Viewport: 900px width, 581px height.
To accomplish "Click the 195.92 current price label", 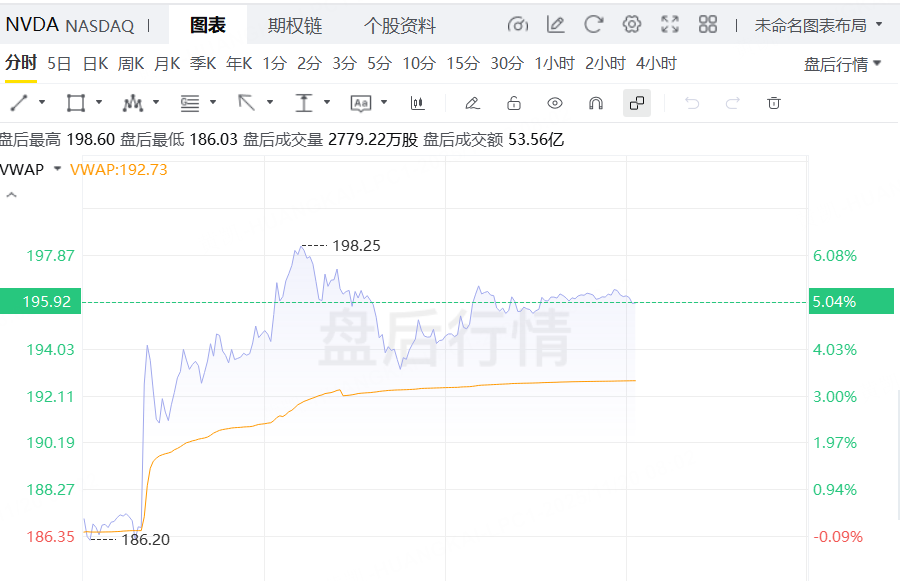I will click(x=40, y=301).
